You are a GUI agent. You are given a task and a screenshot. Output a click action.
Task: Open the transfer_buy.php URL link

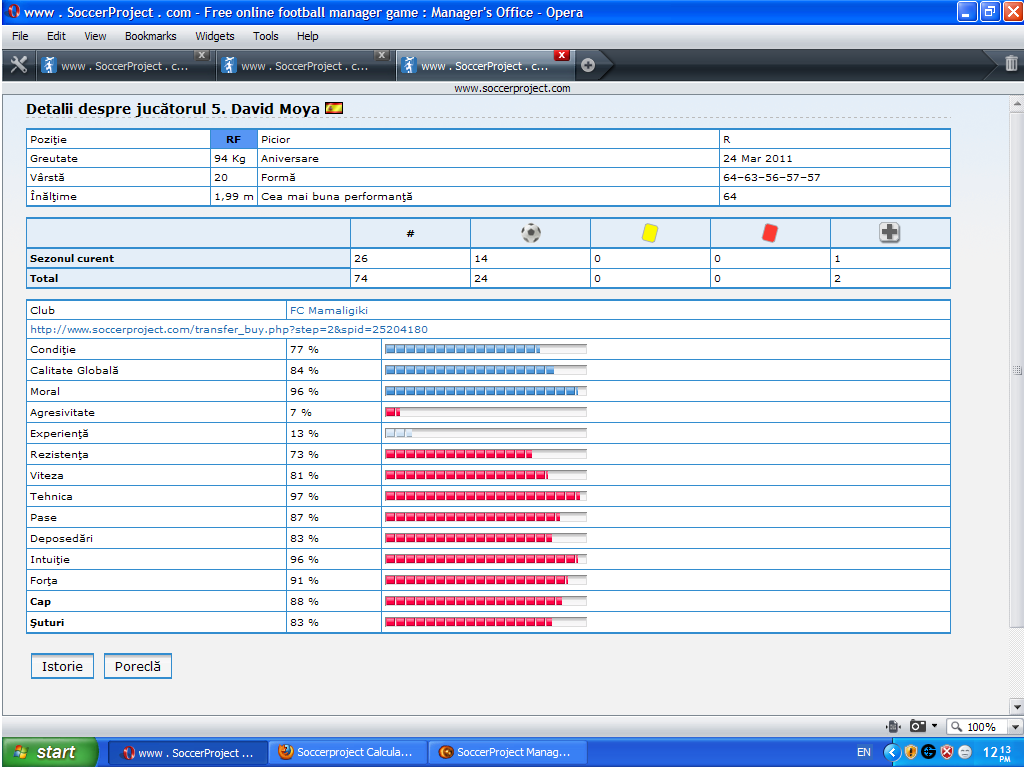(229, 329)
